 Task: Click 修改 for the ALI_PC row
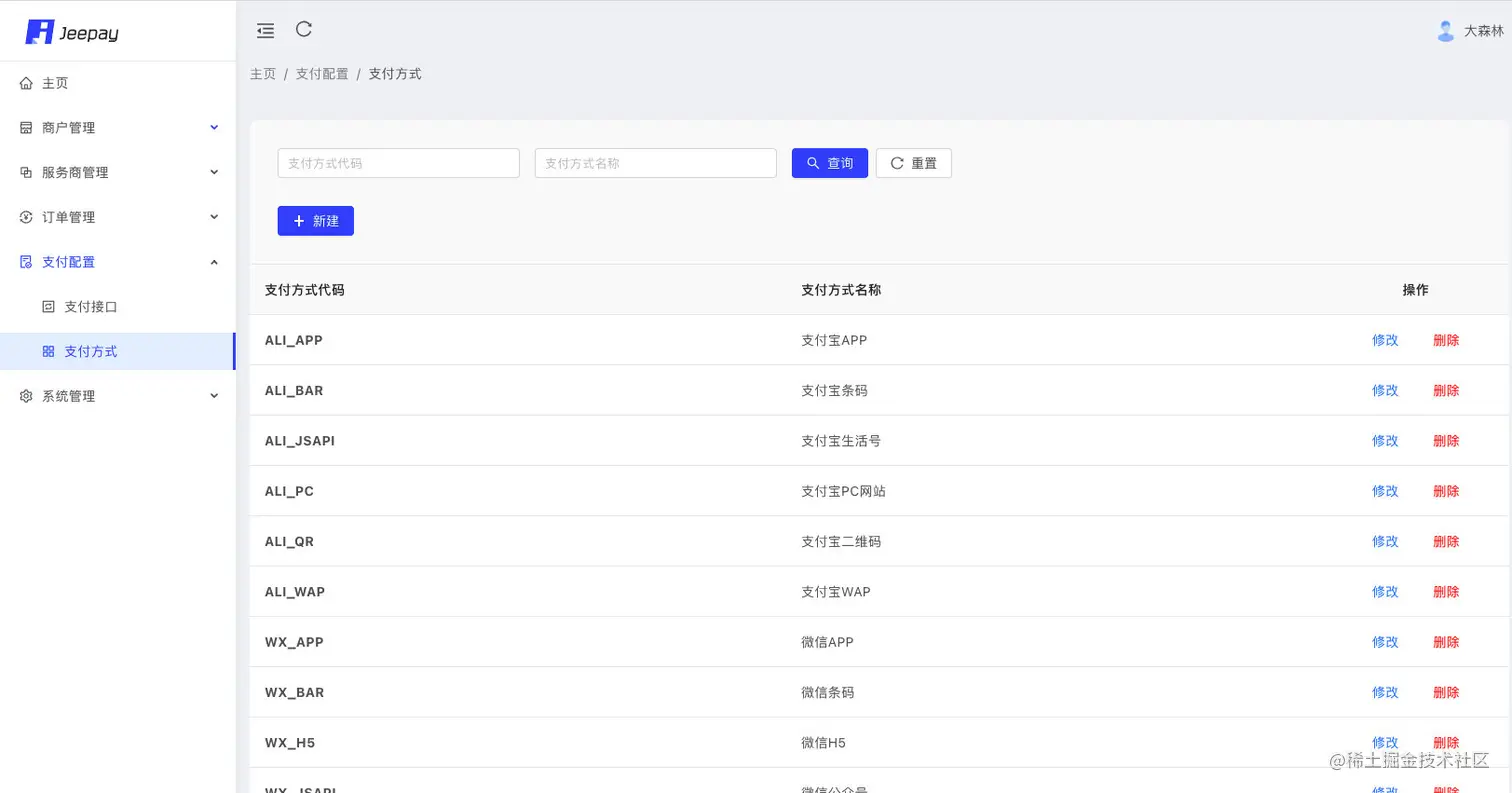[x=1385, y=491]
